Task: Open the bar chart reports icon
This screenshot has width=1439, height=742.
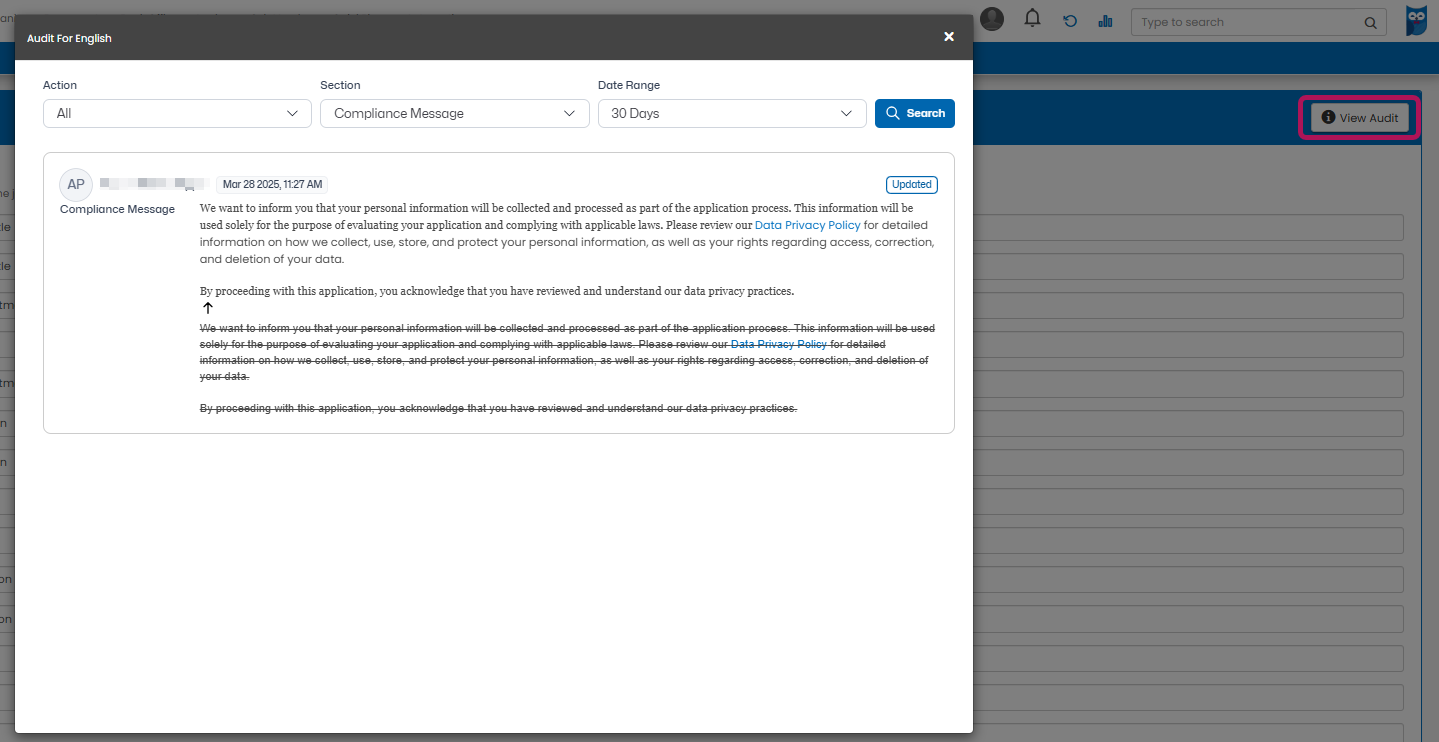Action: click(x=1105, y=21)
